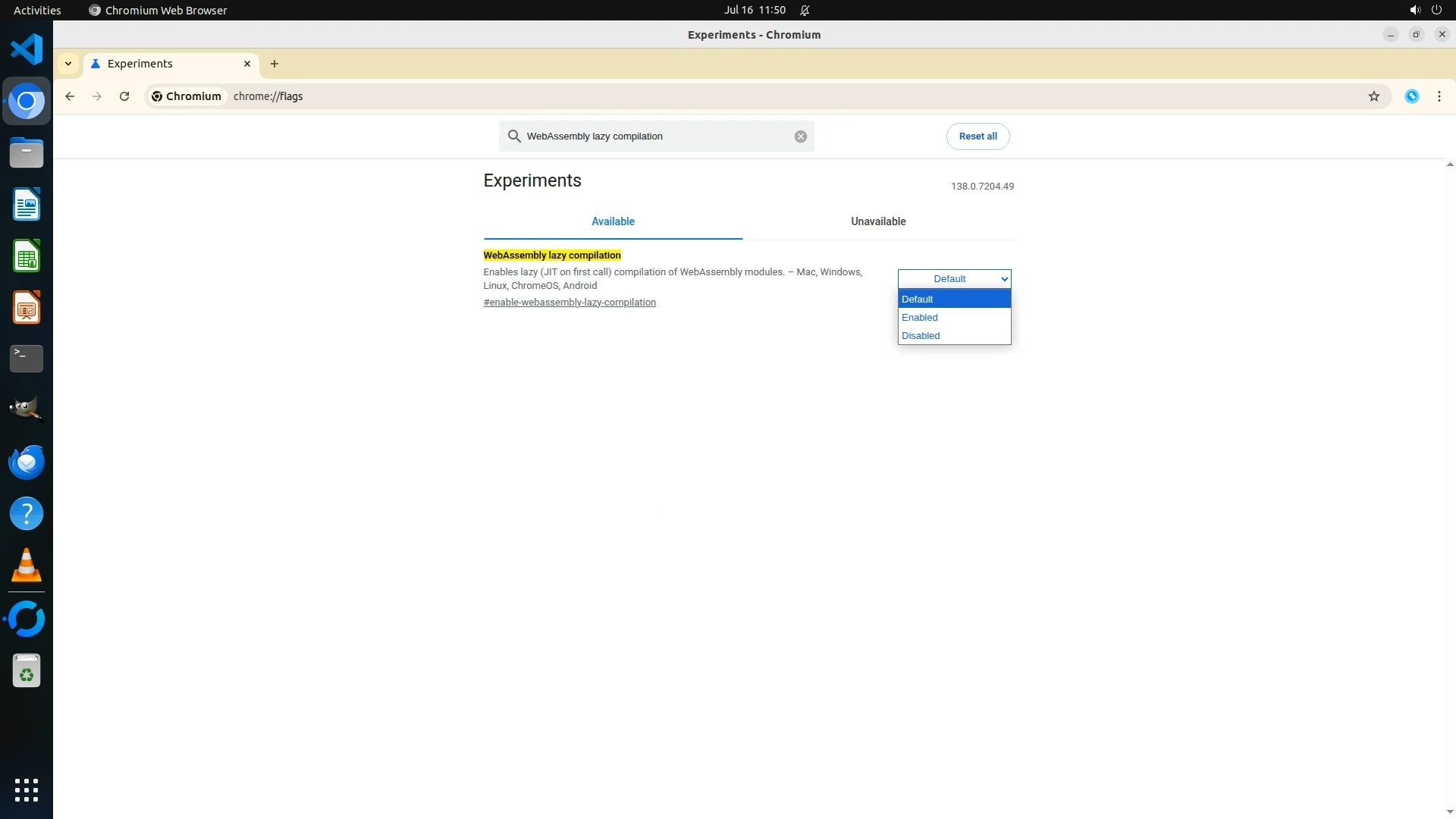Image resolution: width=1456 pixels, height=819 pixels.
Task: Pick the Default option in list
Action: (x=918, y=300)
